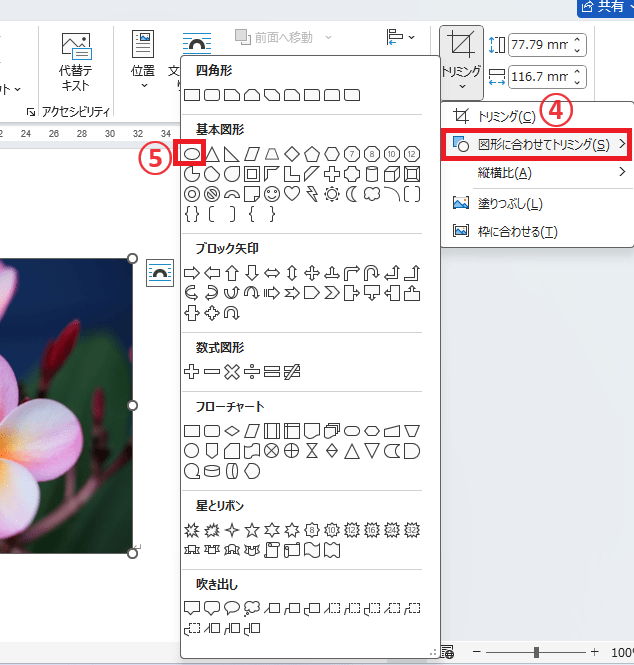Pick the oval speech bubble callout
This screenshot has width=634, height=665.
coord(232,608)
